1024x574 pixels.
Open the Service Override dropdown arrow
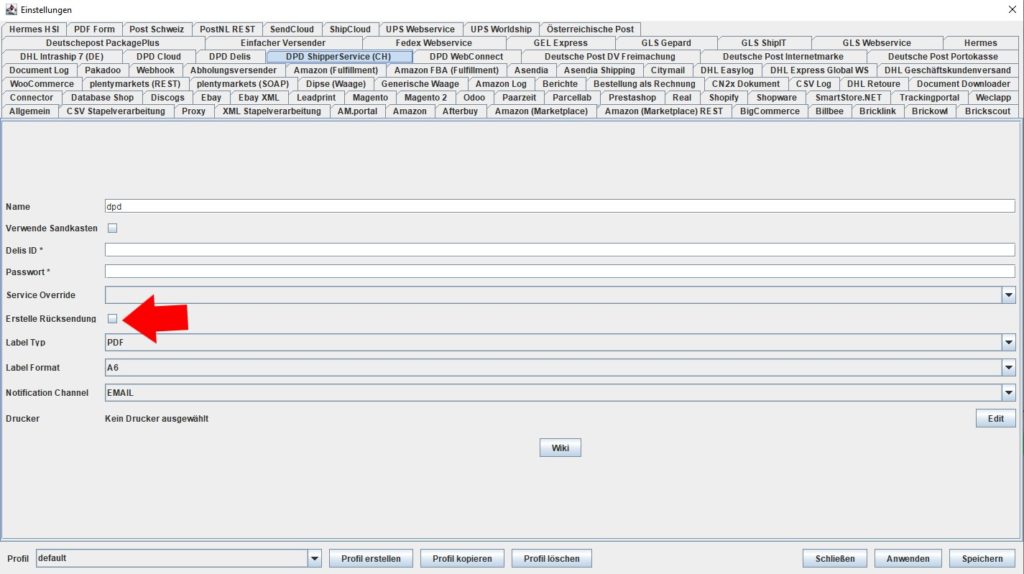tap(1008, 295)
